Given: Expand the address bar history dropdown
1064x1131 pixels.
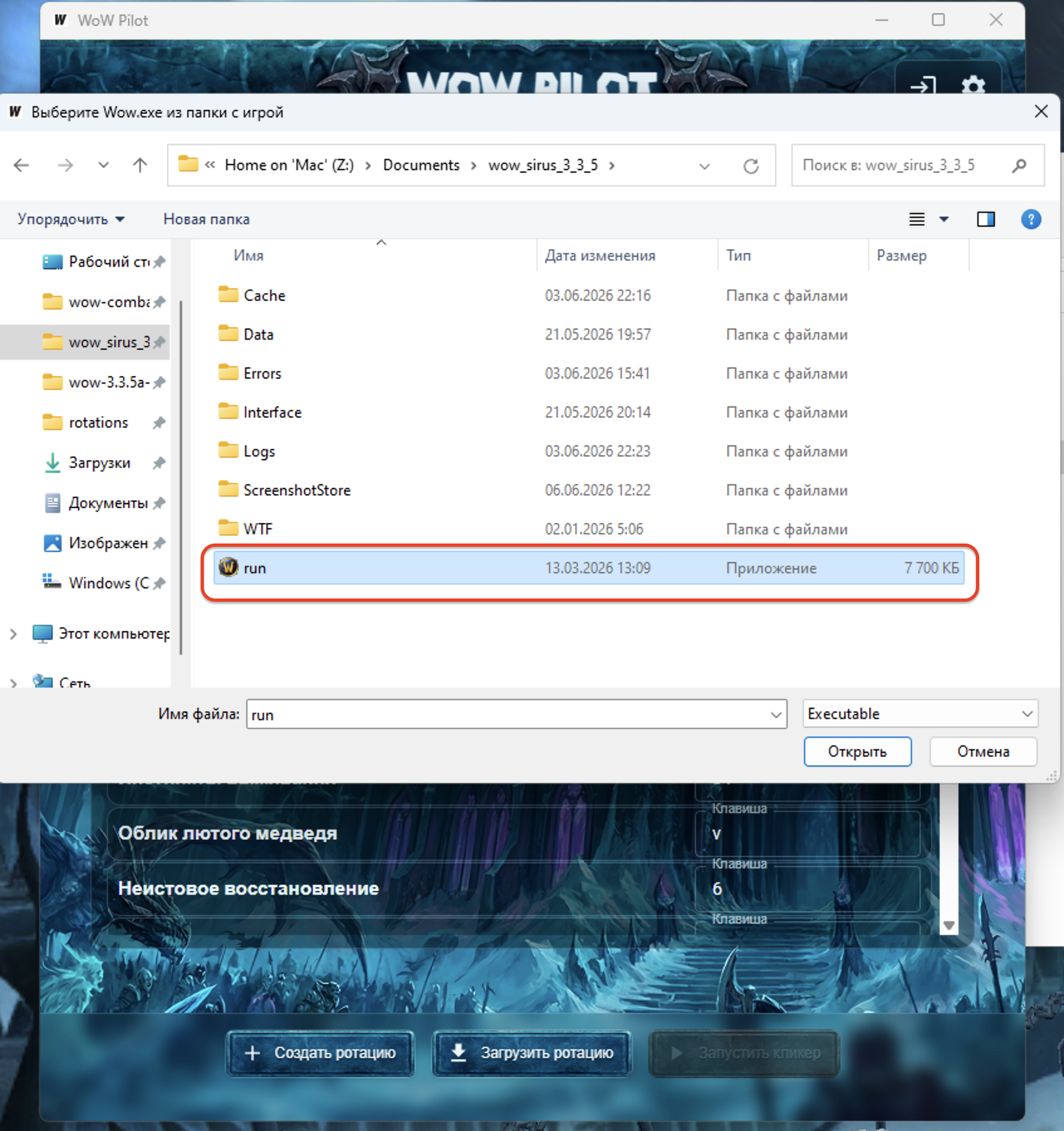Looking at the screenshot, I should click(x=705, y=166).
